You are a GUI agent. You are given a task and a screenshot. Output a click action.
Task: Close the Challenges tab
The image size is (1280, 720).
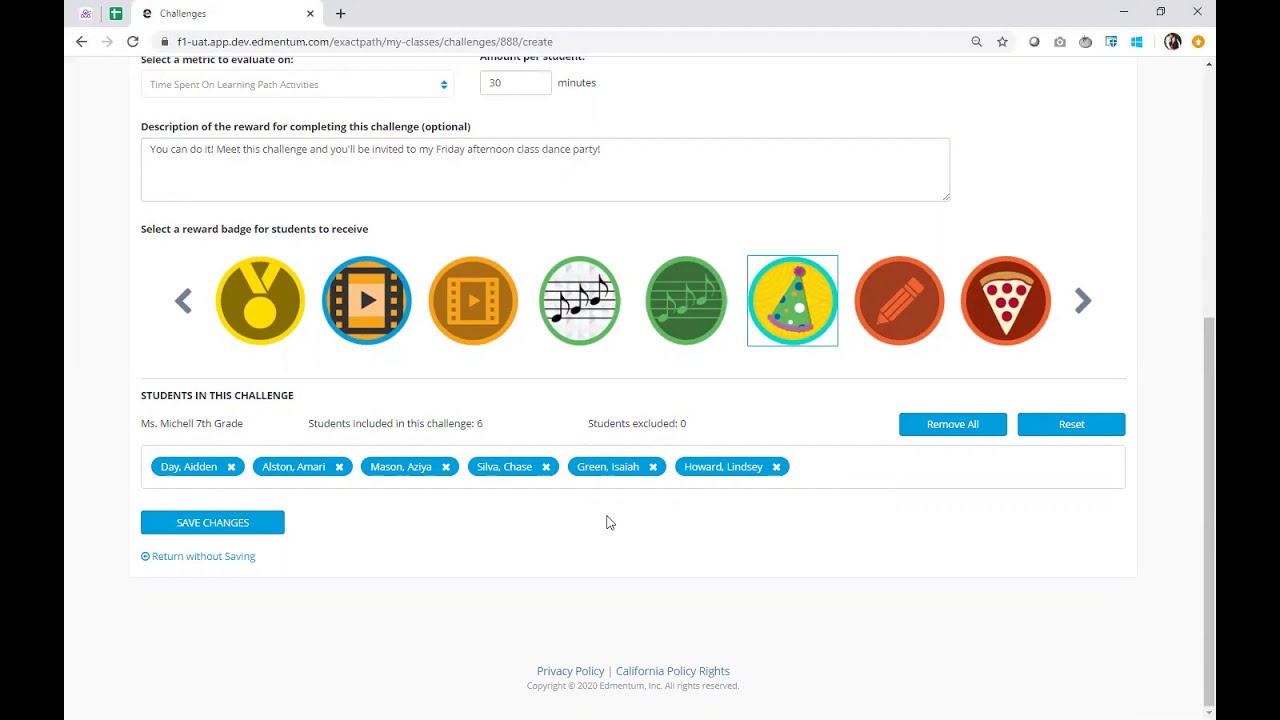tap(310, 14)
